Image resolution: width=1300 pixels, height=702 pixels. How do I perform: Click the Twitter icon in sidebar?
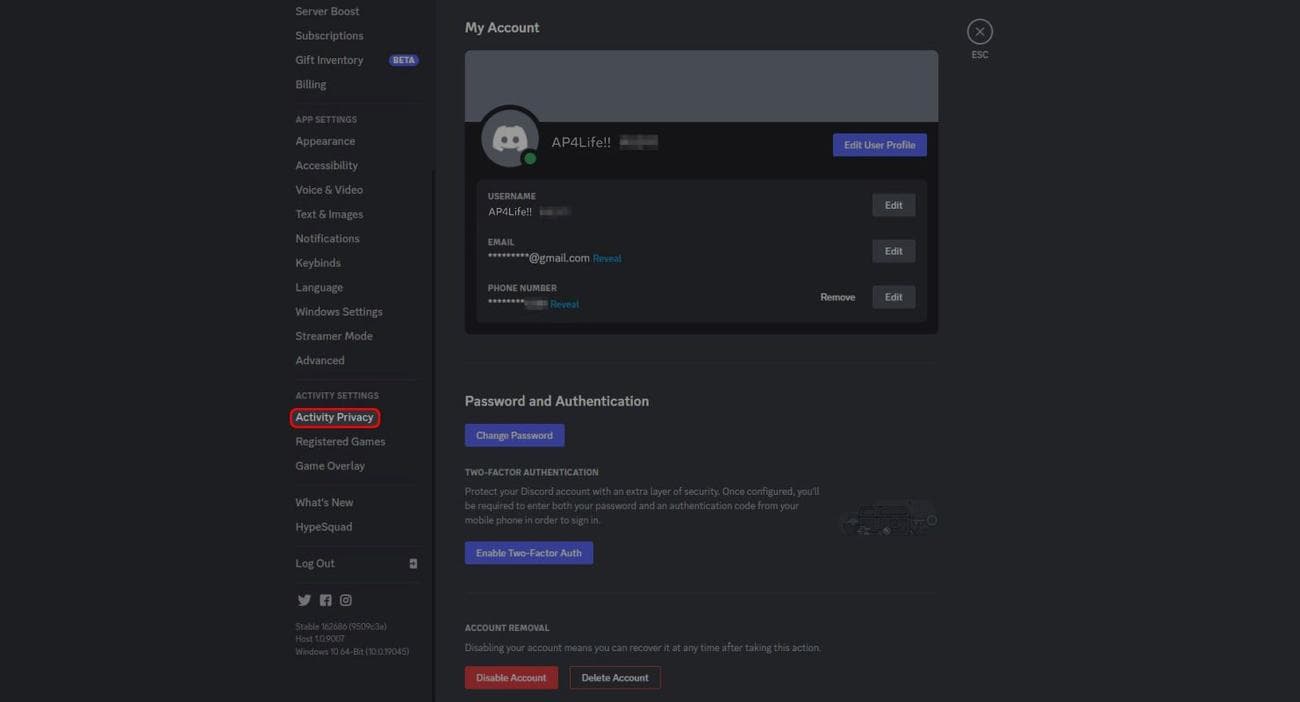click(304, 600)
